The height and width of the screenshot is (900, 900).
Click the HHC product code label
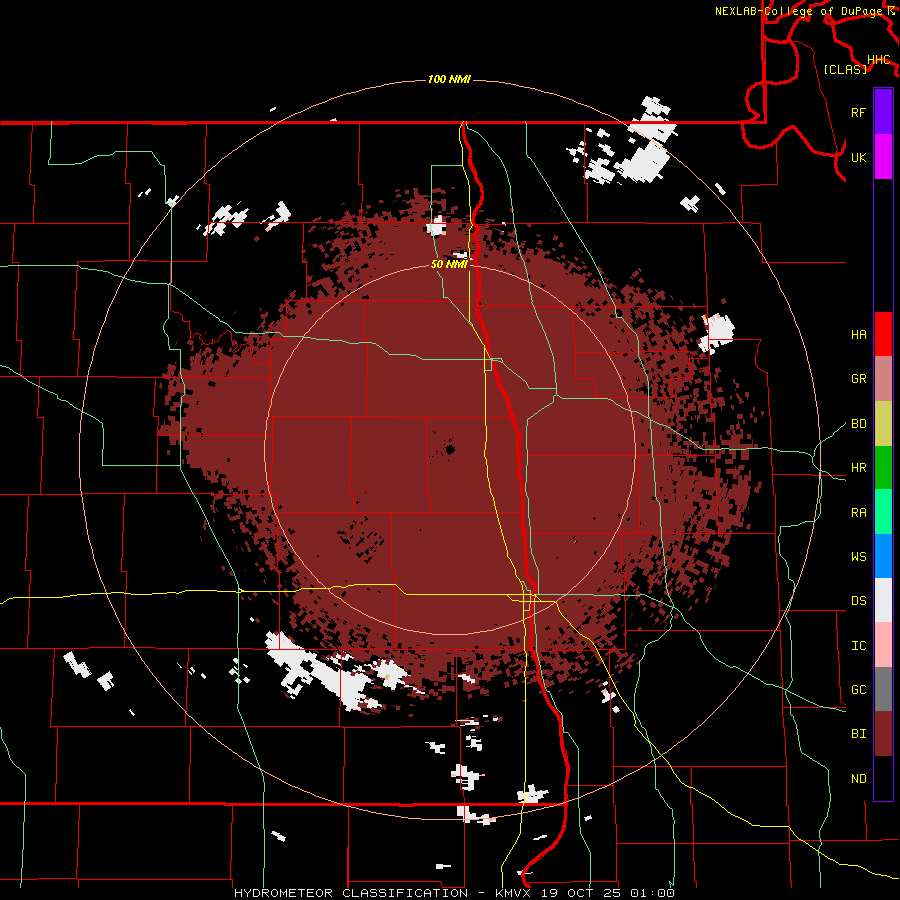[878, 60]
